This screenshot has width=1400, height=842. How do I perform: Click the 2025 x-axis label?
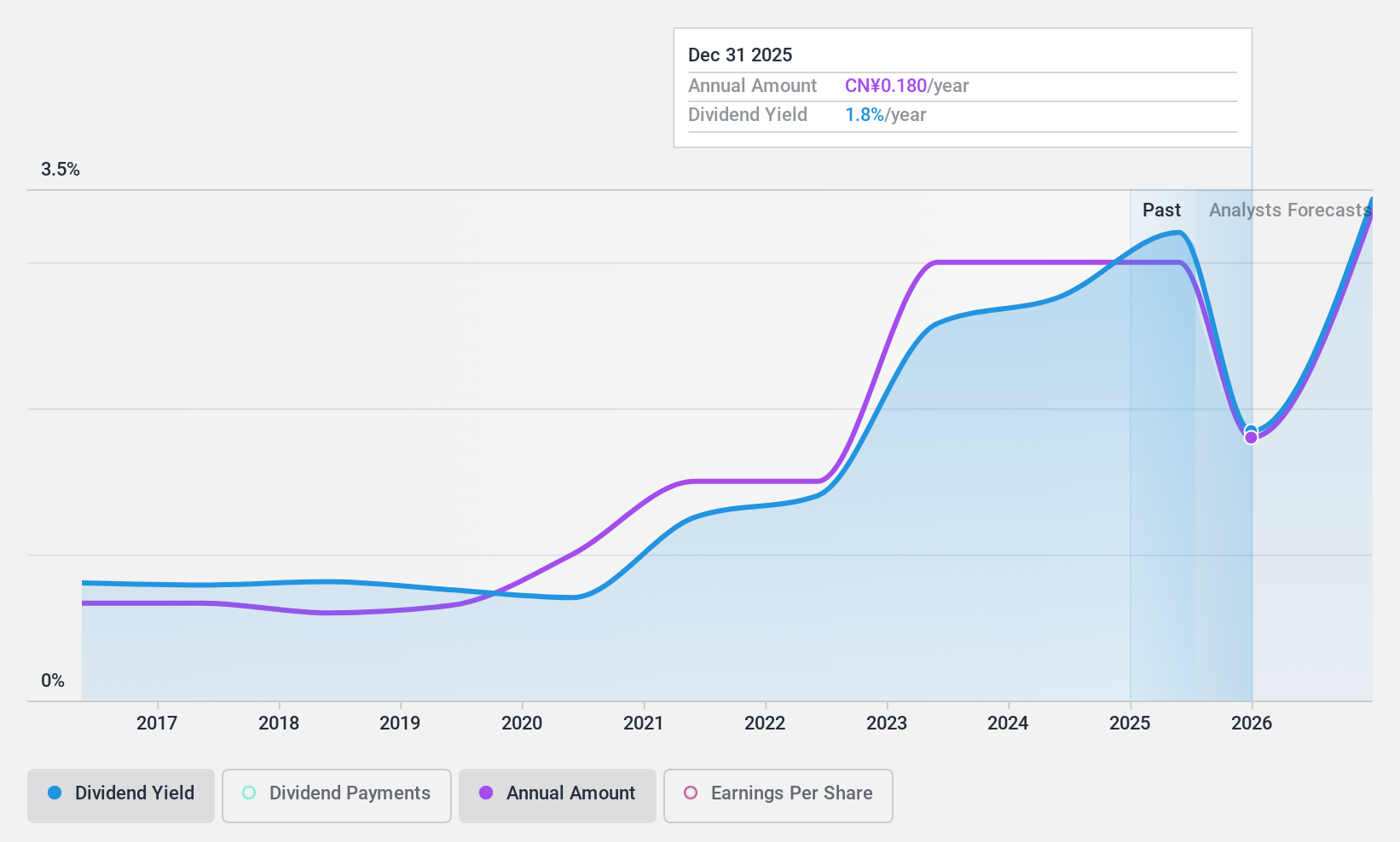click(1130, 724)
